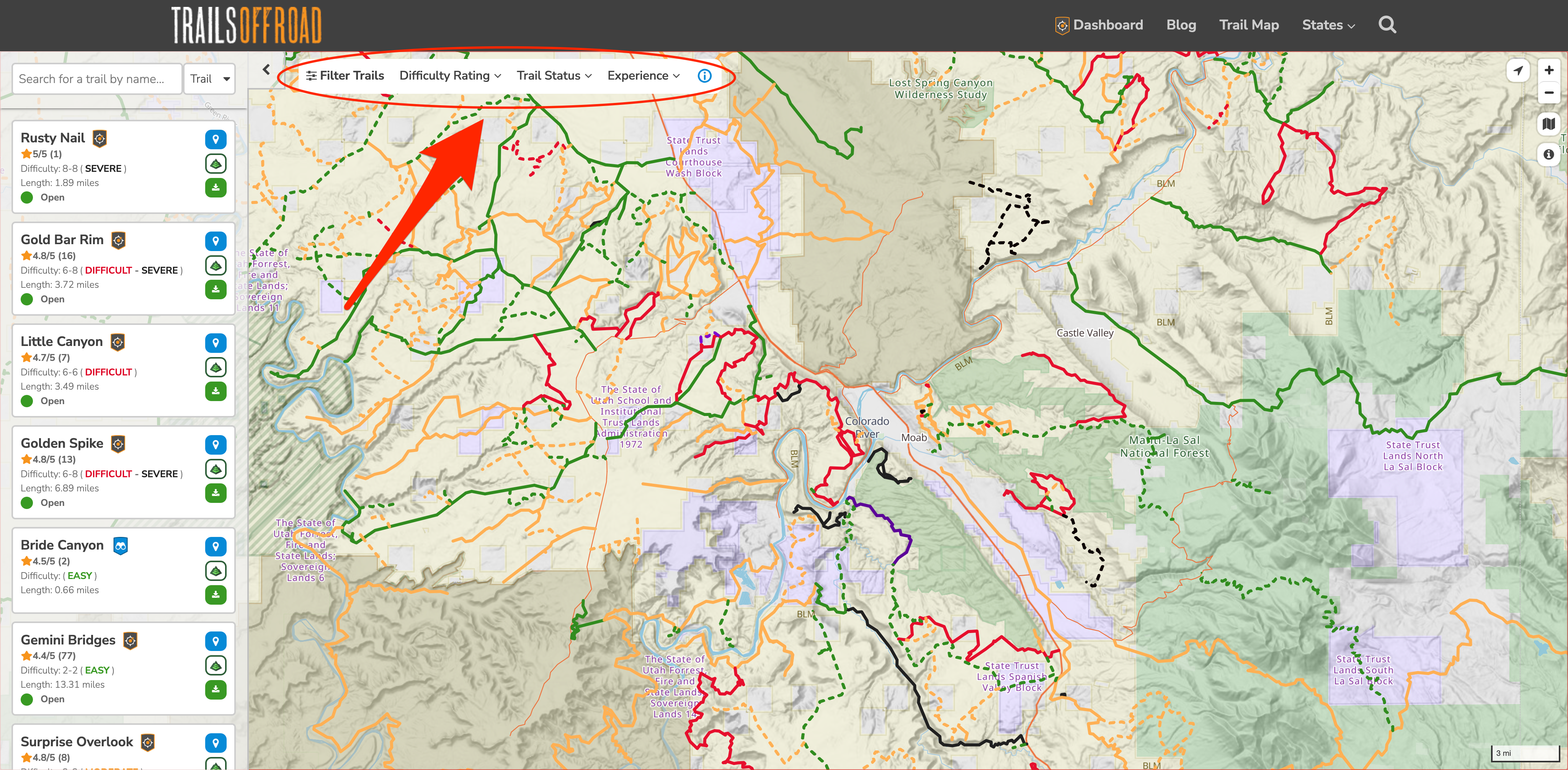1568x770 pixels.
Task: Open the Bride Canyon trail title
Action: (x=62, y=545)
